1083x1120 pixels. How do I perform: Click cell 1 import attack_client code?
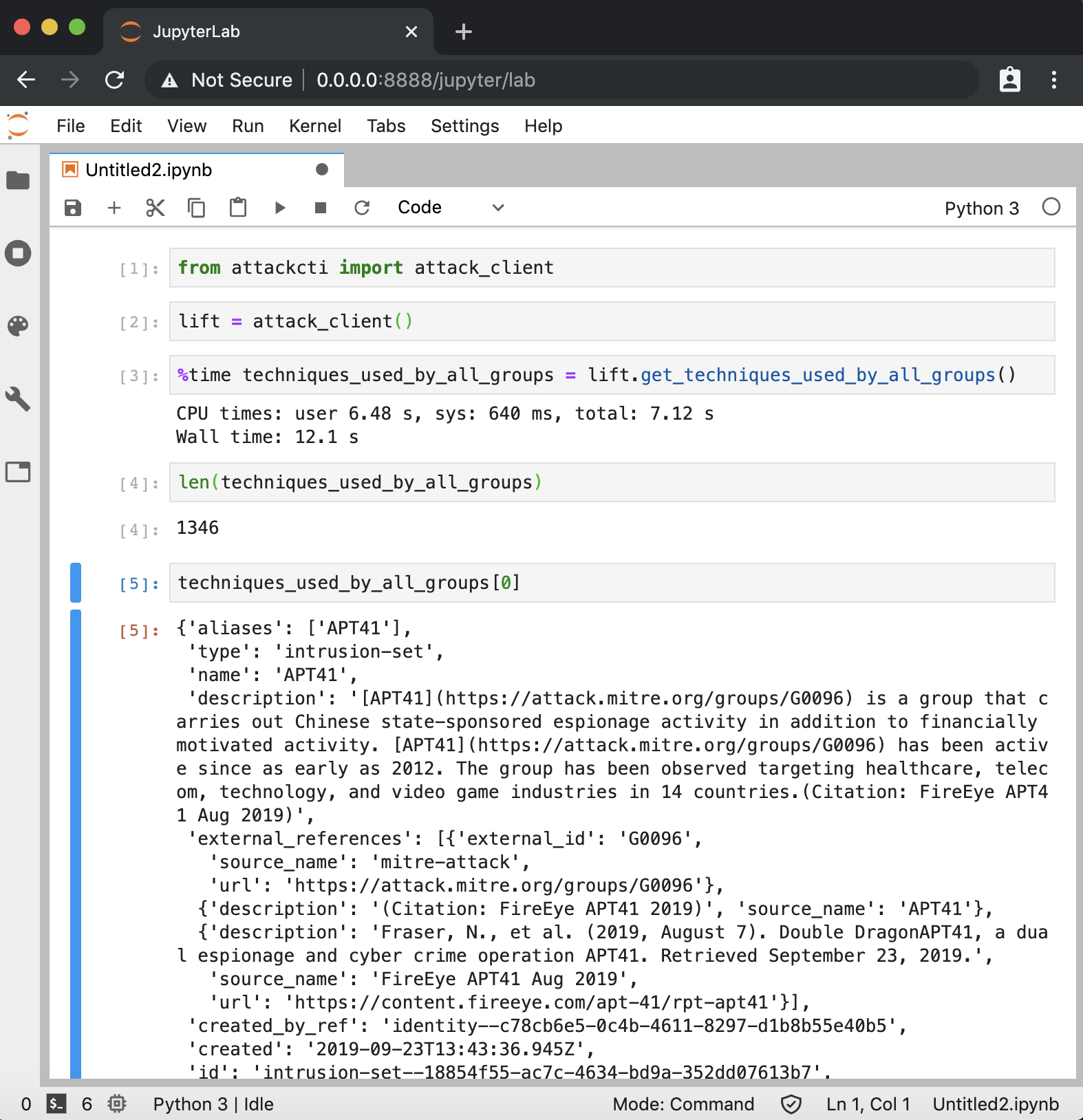[x=612, y=268]
